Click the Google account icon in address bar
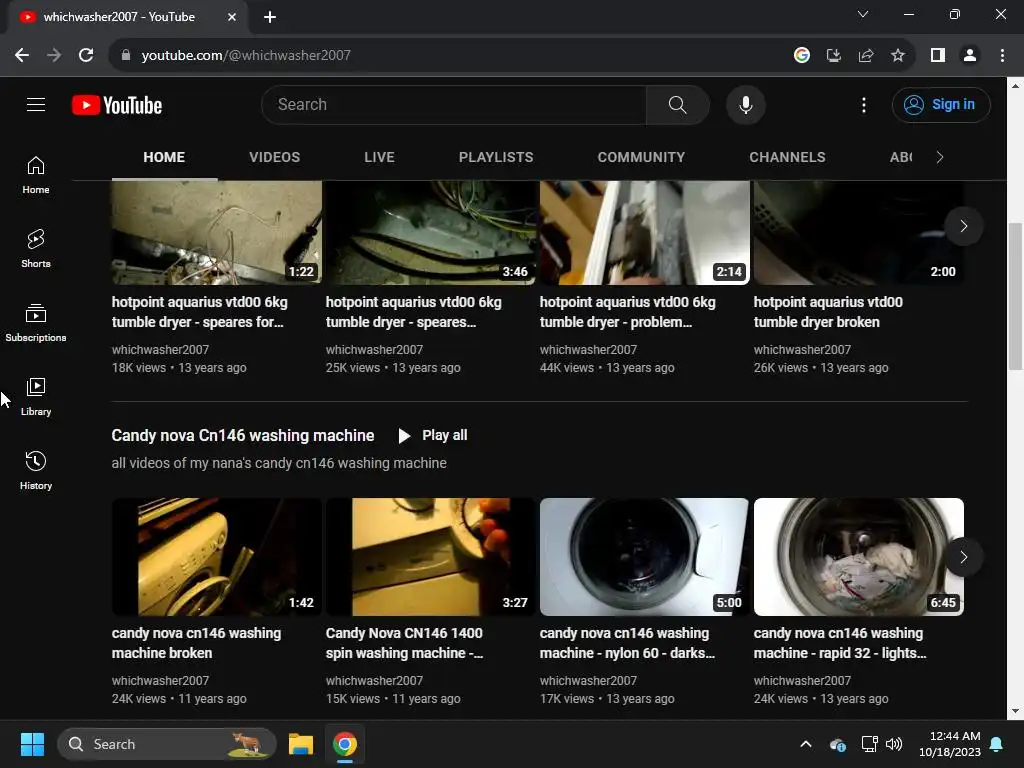This screenshot has width=1024, height=768. pos(801,56)
